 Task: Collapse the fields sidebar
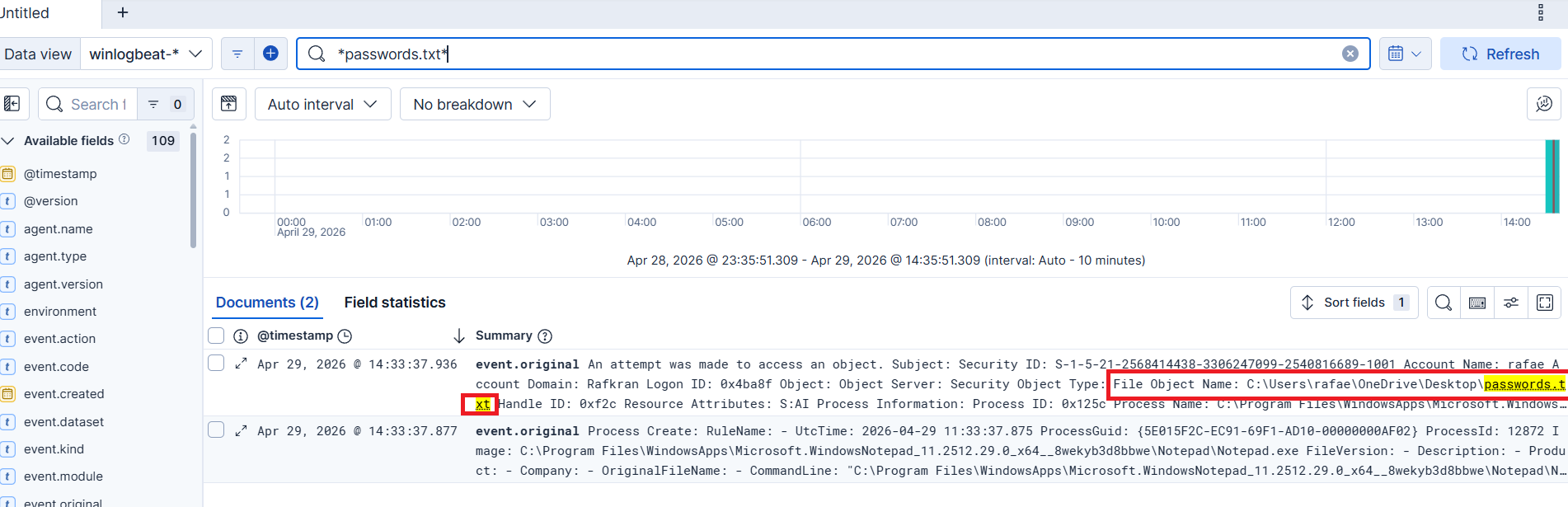click(12, 104)
